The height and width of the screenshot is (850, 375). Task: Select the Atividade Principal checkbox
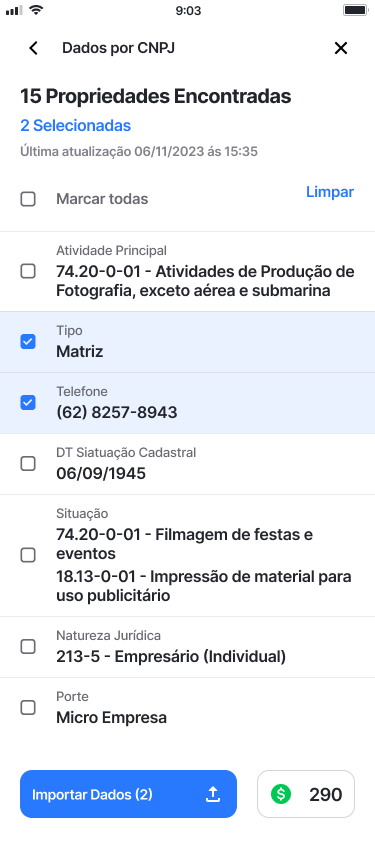click(28, 271)
